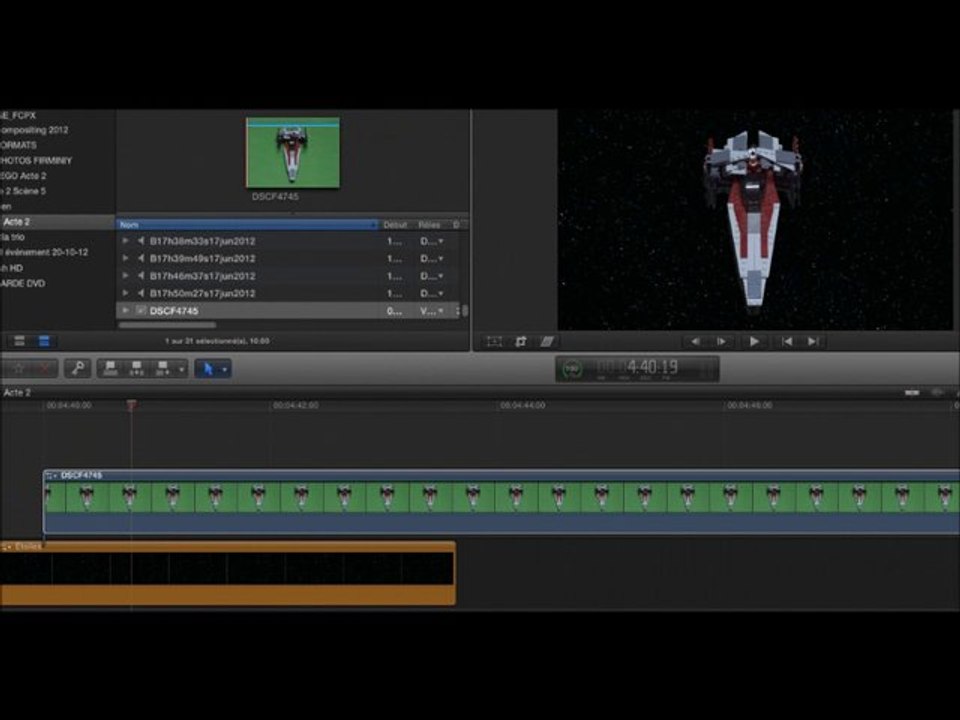Switch browser to filmstrip view
Screen dimensions: 960x720
20,341
